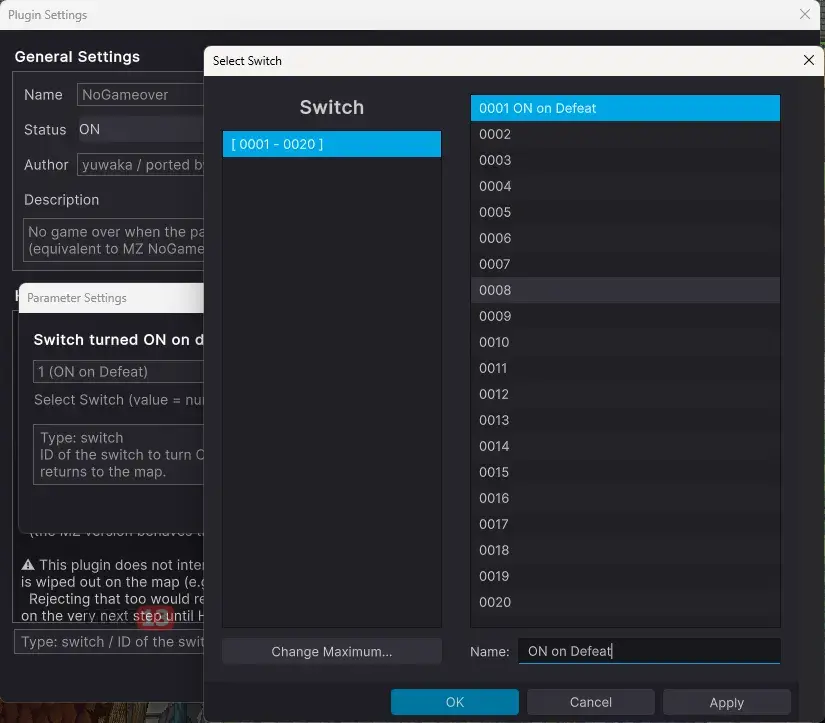Select switch 0017 in list
Viewport: 825px width, 723px height.
click(x=625, y=524)
